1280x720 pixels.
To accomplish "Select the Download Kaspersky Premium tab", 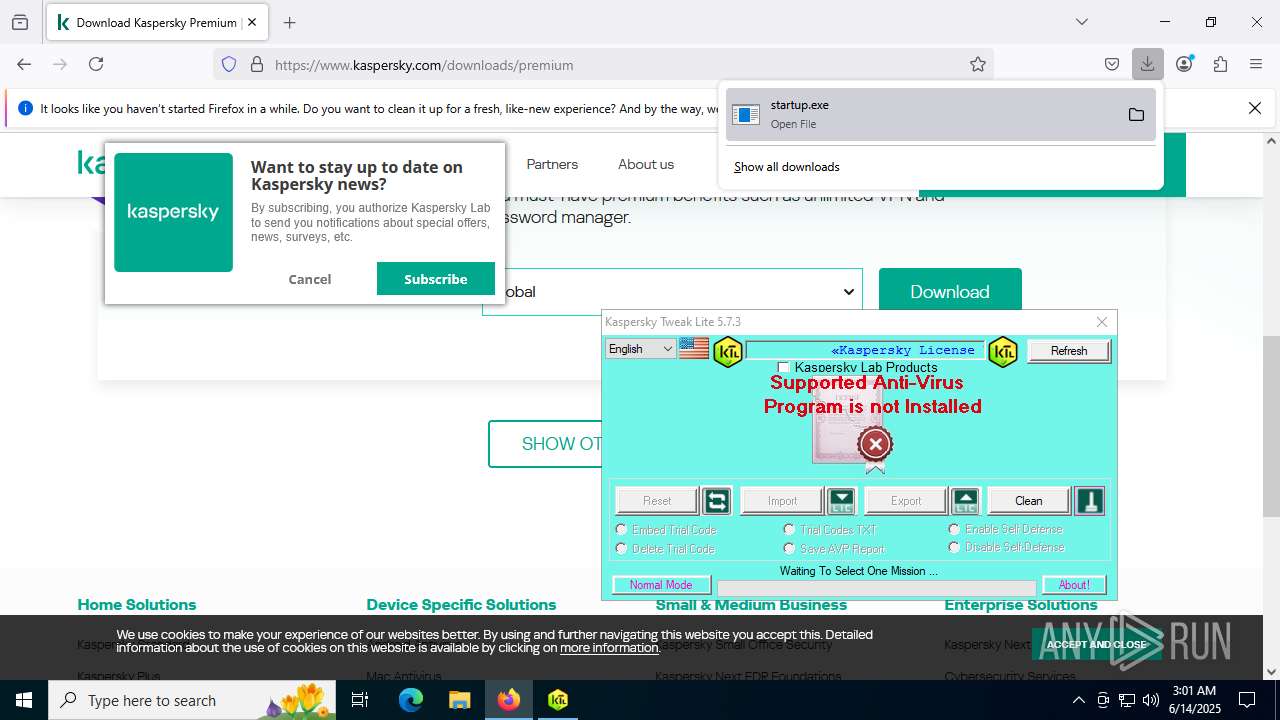I will pyautogui.click(x=157, y=22).
